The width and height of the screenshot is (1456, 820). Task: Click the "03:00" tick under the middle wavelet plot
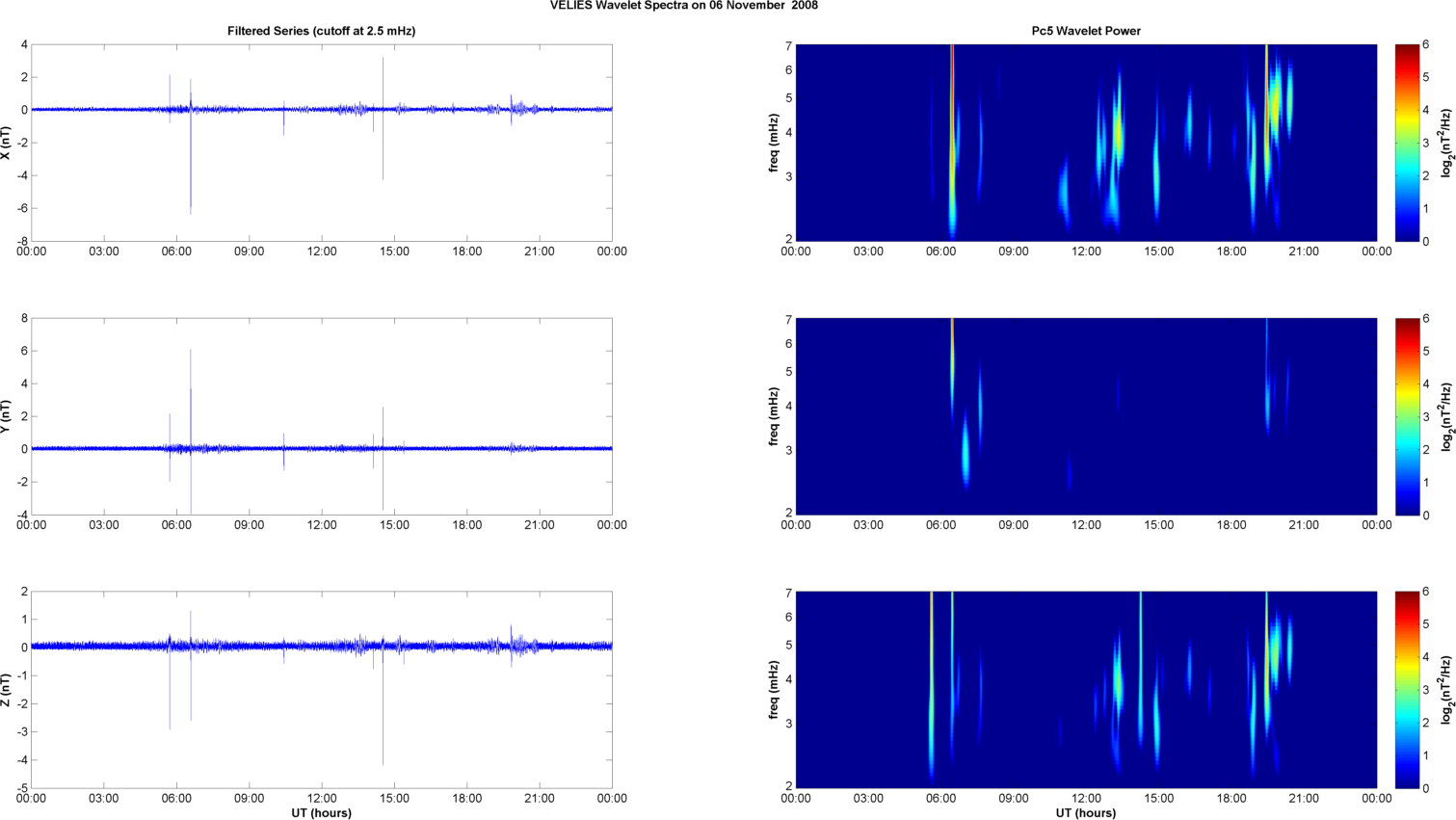[x=868, y=526]
